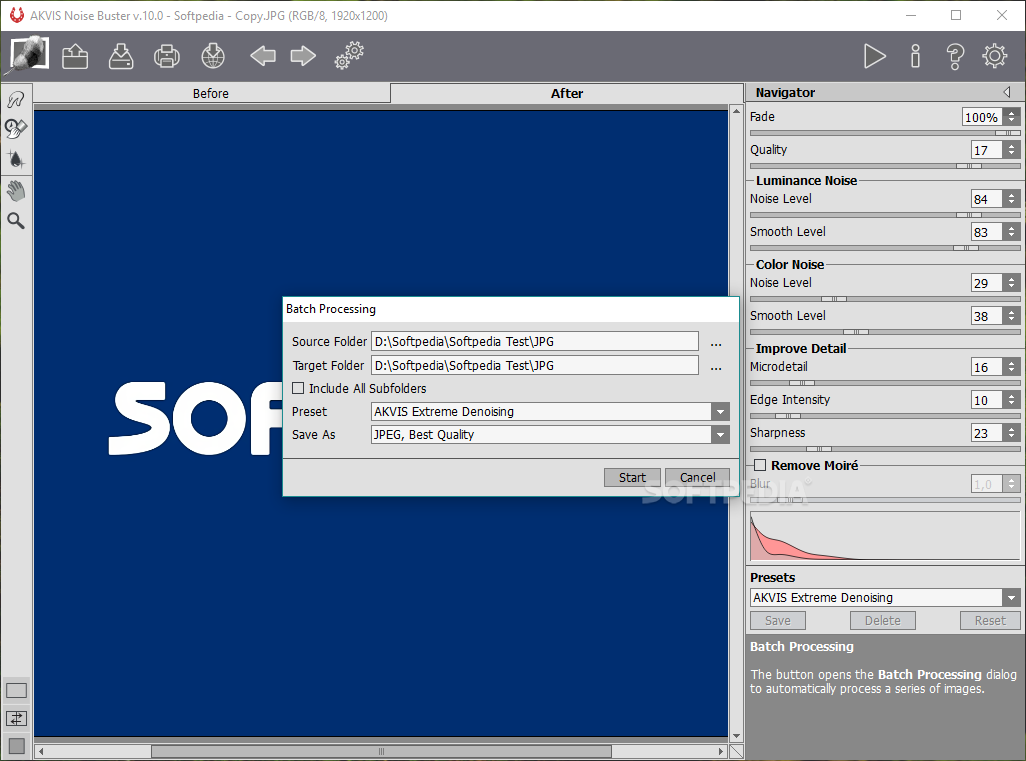Start the batch processing
1026x761 pixels.
(x=632, y=478)
